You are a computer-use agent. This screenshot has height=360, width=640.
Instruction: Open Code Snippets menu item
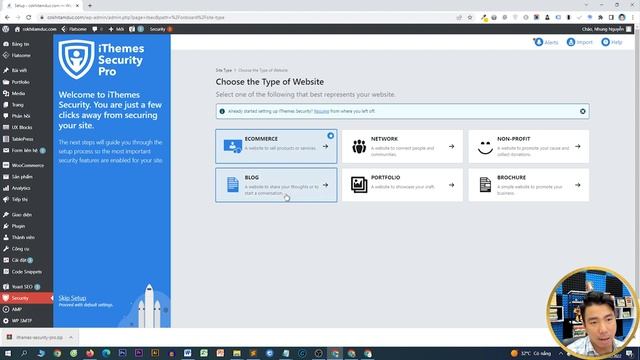pyautogui.click(x=27, y=271)
